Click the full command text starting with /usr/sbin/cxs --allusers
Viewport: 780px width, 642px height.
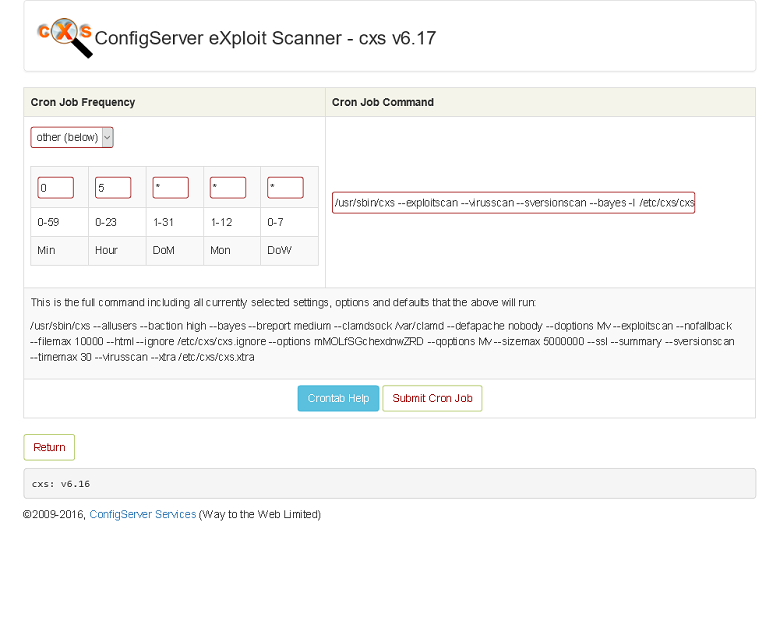click(382, 341)
